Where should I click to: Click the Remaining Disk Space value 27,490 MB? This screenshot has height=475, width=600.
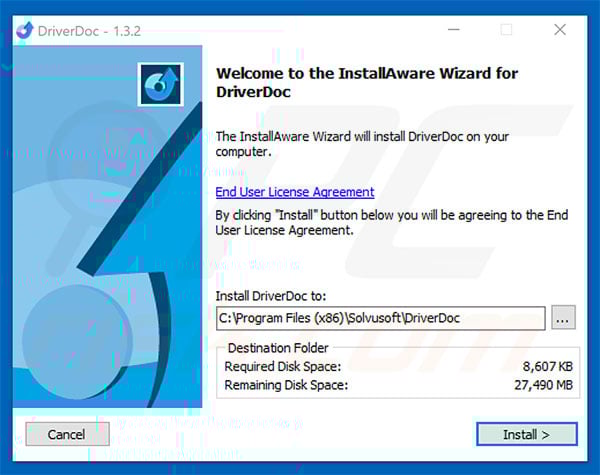click(543, 385)
